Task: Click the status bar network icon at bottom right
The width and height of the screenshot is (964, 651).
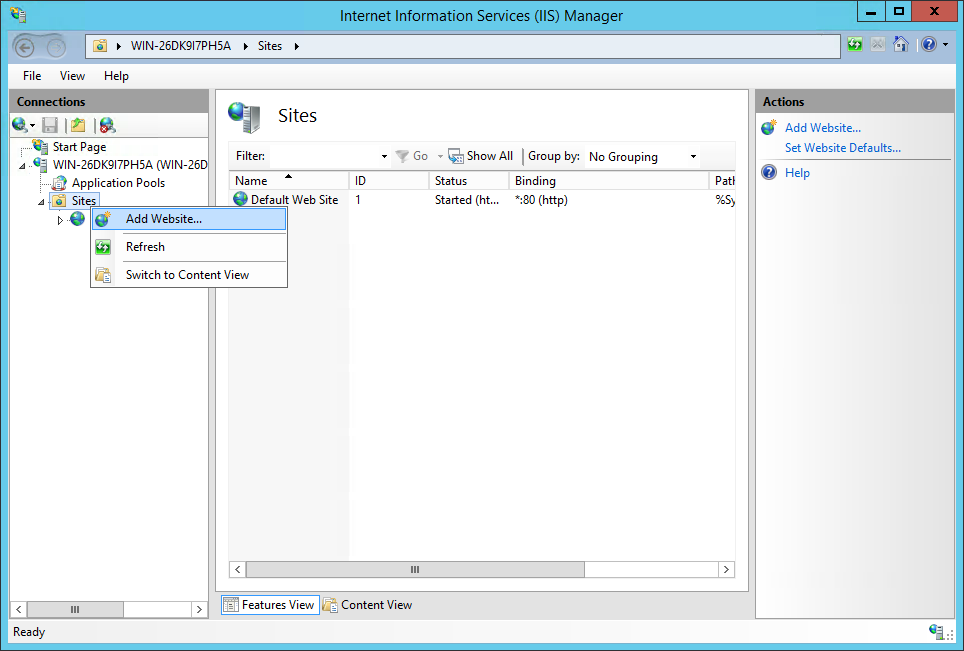Action: pos(937,631)
